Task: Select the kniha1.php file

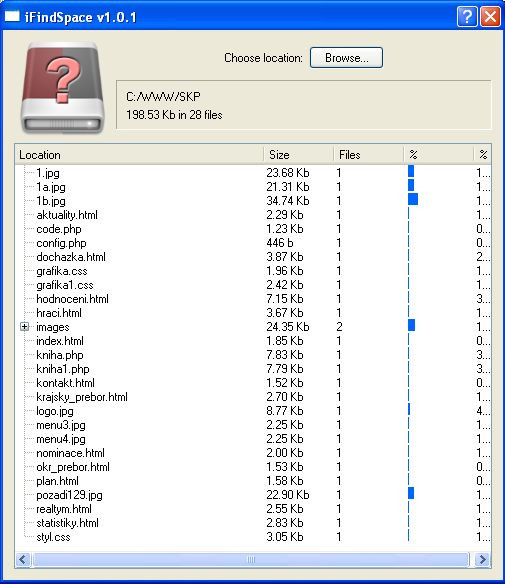Action: [x=63, y=369]
